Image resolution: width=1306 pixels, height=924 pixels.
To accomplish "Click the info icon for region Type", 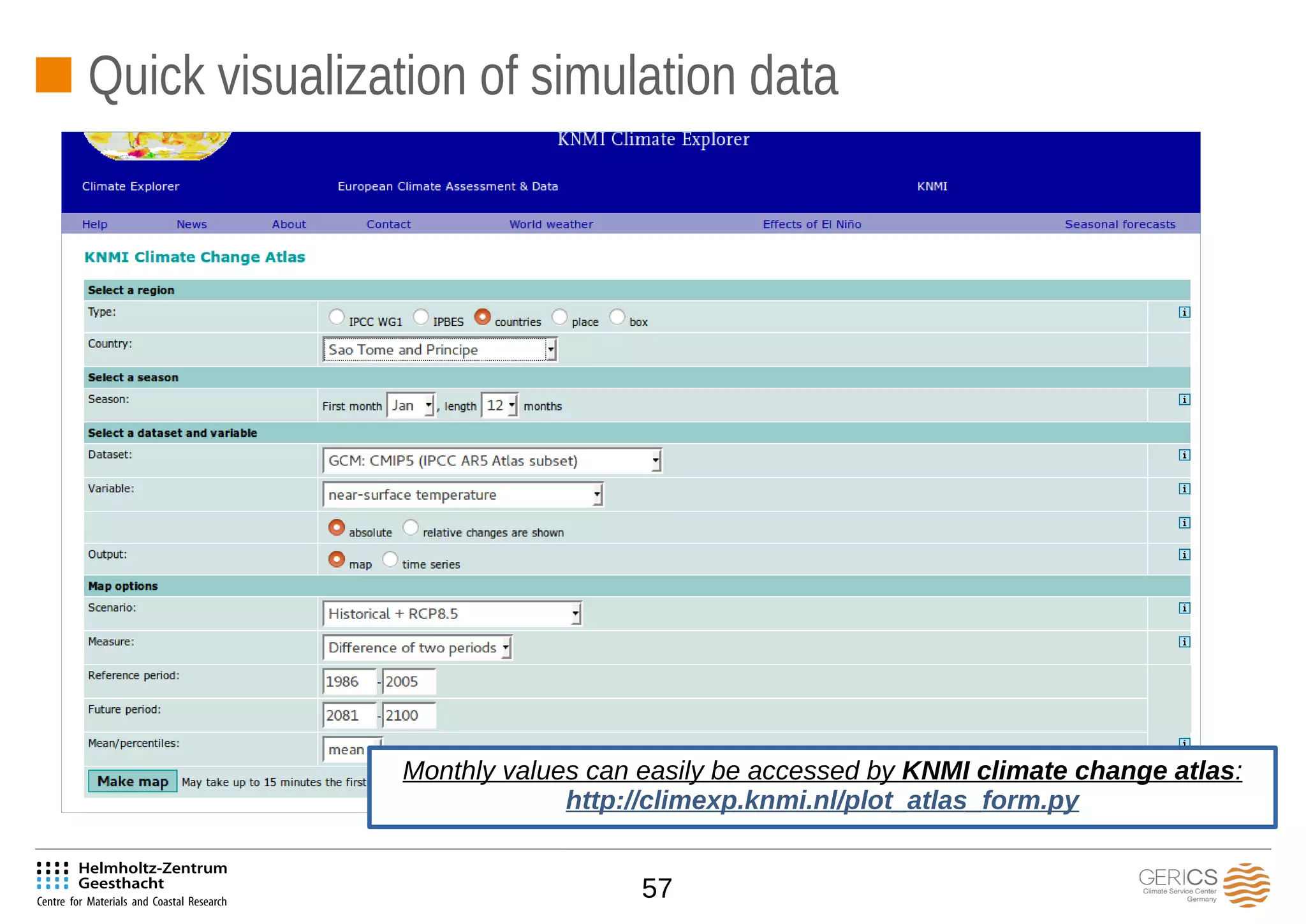I will (x=1184, y=312).
